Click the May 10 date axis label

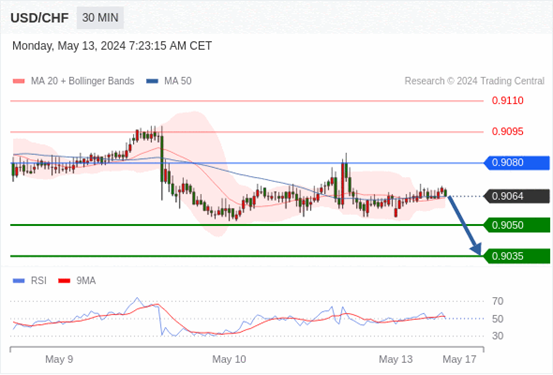229,359
